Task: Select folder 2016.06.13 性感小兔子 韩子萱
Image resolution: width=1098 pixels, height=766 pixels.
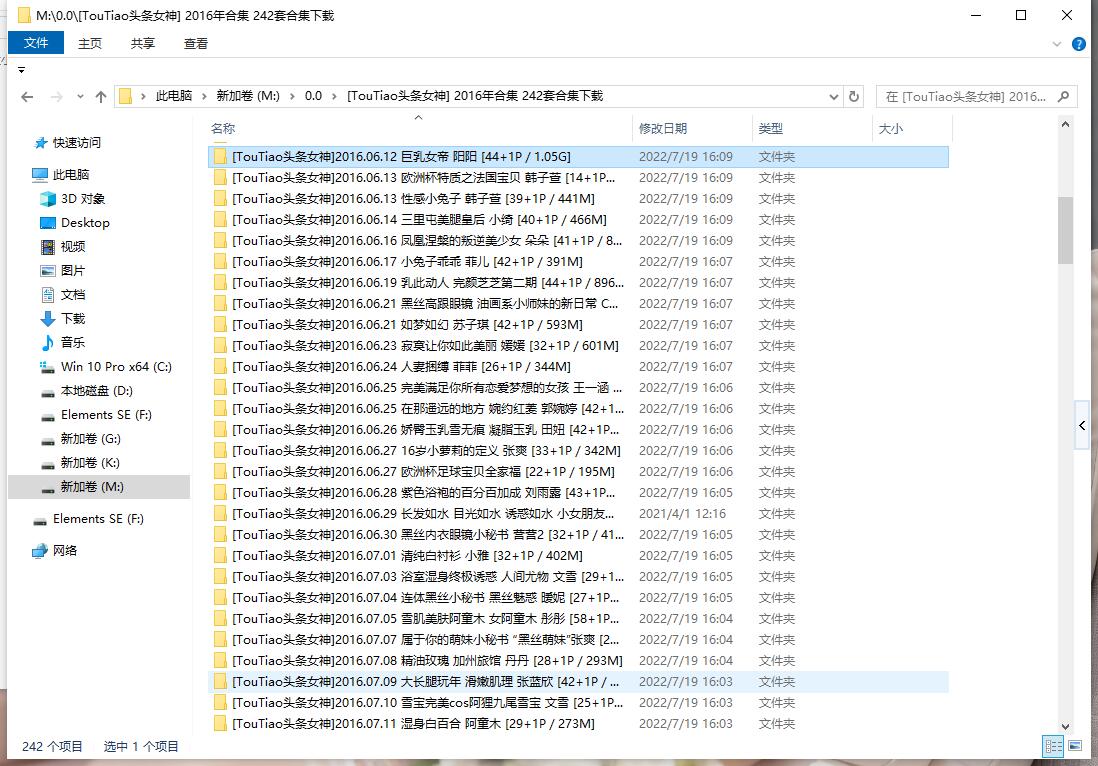Action: [x=578, y=199]
